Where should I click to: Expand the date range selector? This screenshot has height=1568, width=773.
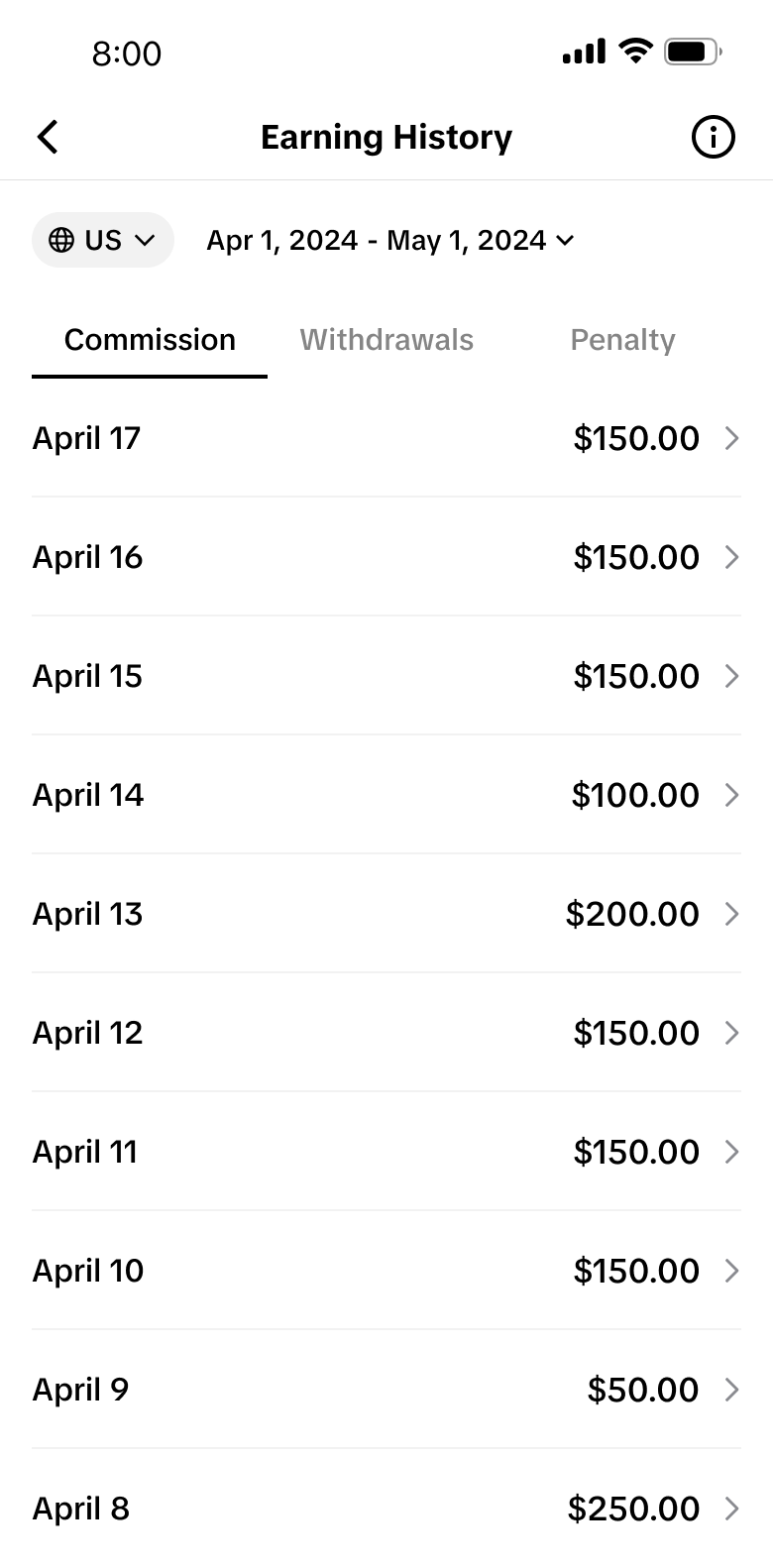coord(389,240)
